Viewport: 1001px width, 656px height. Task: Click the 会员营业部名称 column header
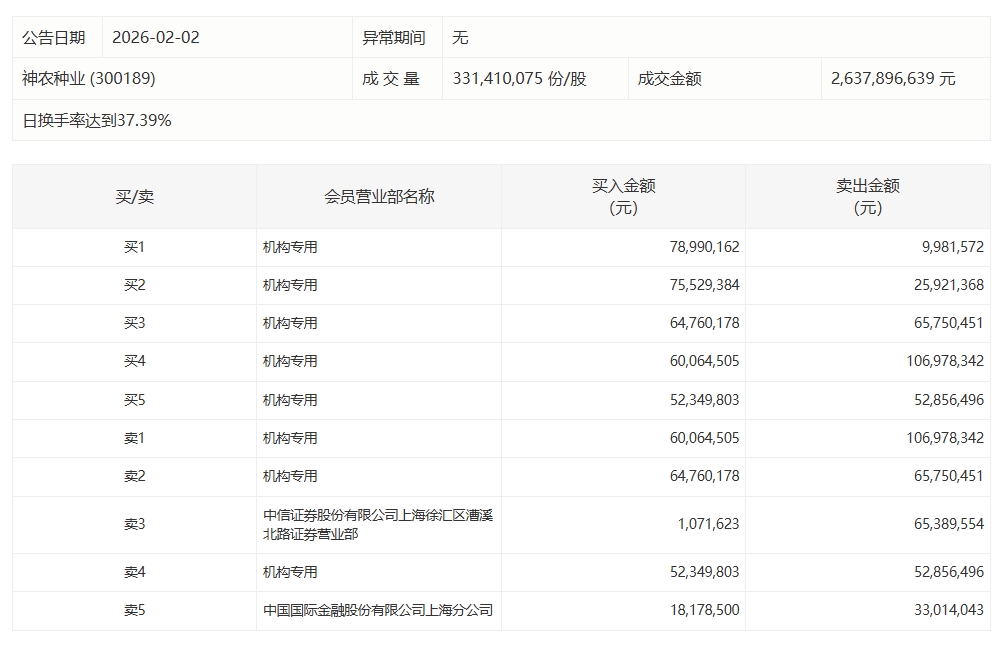tap(379, 197)
